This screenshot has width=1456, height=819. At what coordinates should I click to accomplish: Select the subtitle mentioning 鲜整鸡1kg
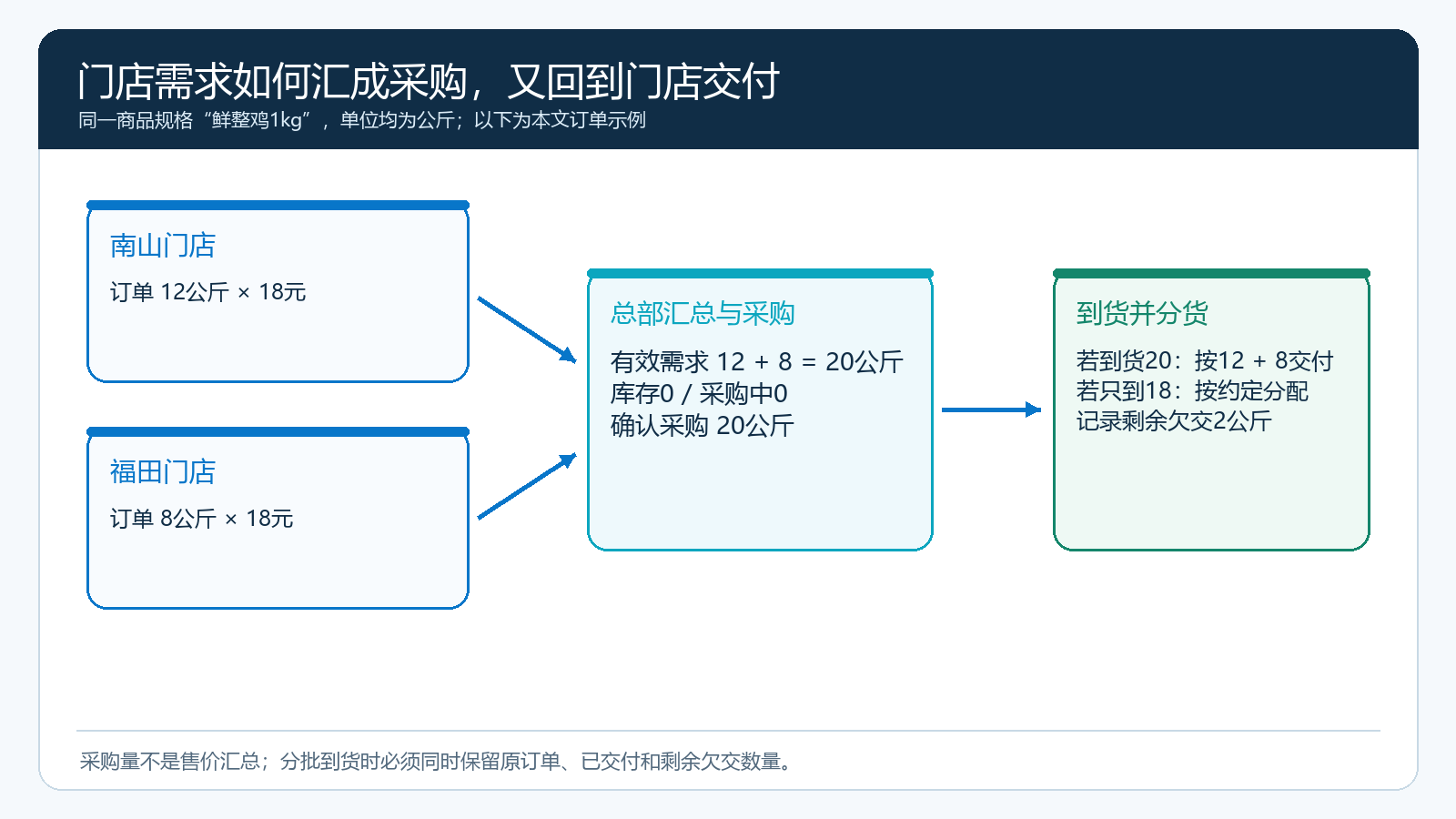point(362,120)
